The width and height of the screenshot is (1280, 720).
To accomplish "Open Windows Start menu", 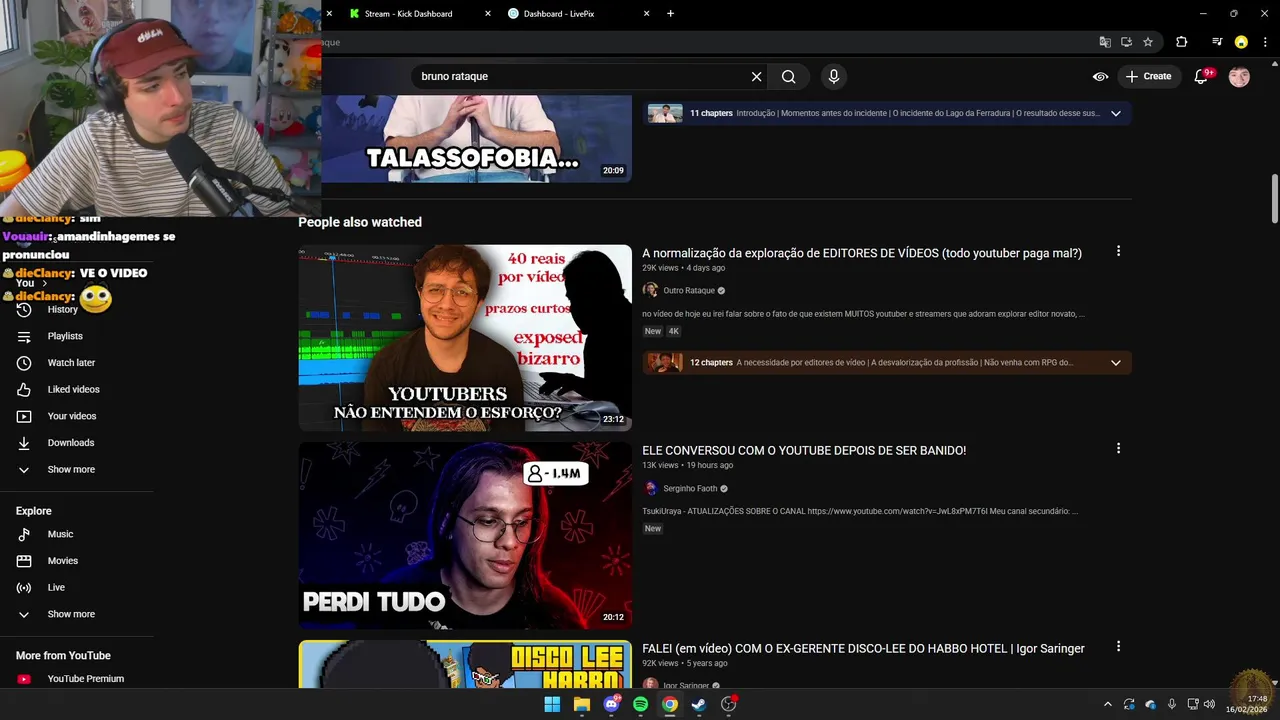I will click(552, 704).
